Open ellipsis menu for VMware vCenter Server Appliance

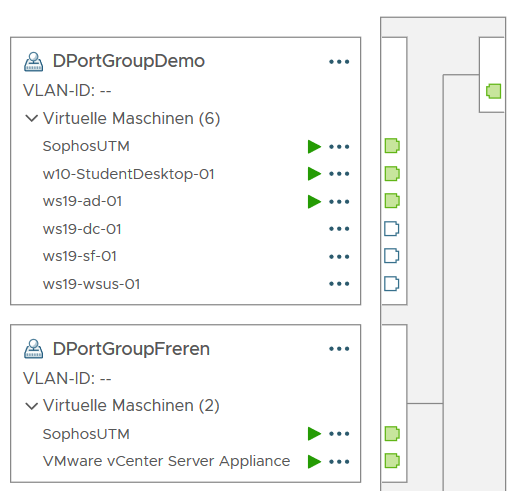click(x=339, y=462)
